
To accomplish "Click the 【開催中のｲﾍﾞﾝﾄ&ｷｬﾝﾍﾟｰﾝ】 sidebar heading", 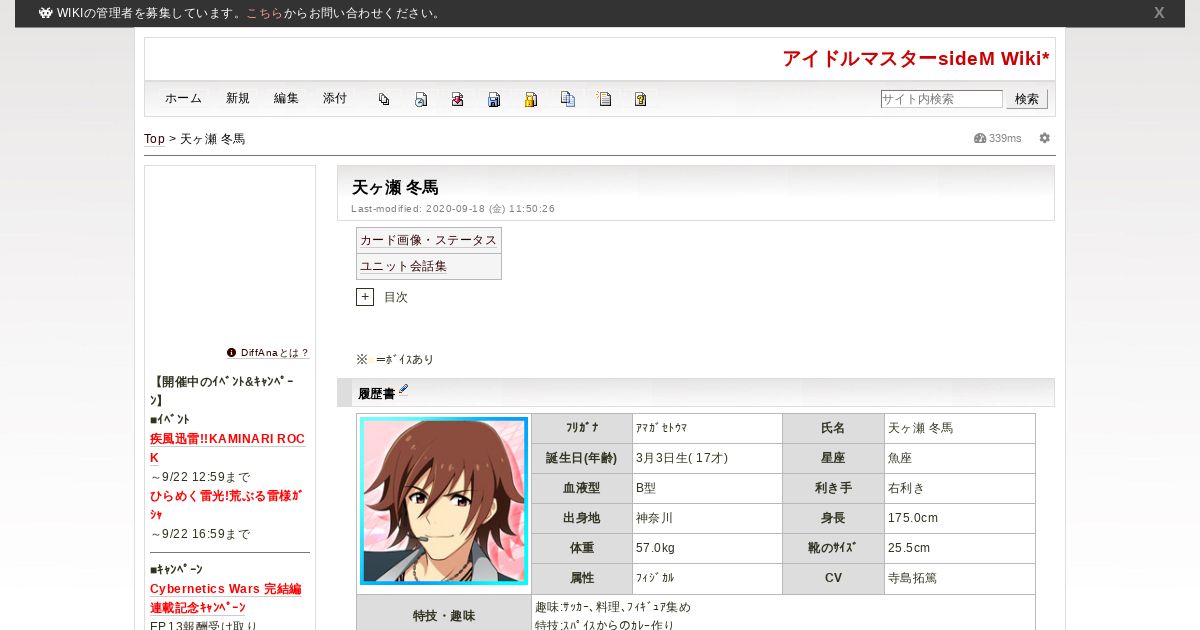I will click(x=223, y=391).
